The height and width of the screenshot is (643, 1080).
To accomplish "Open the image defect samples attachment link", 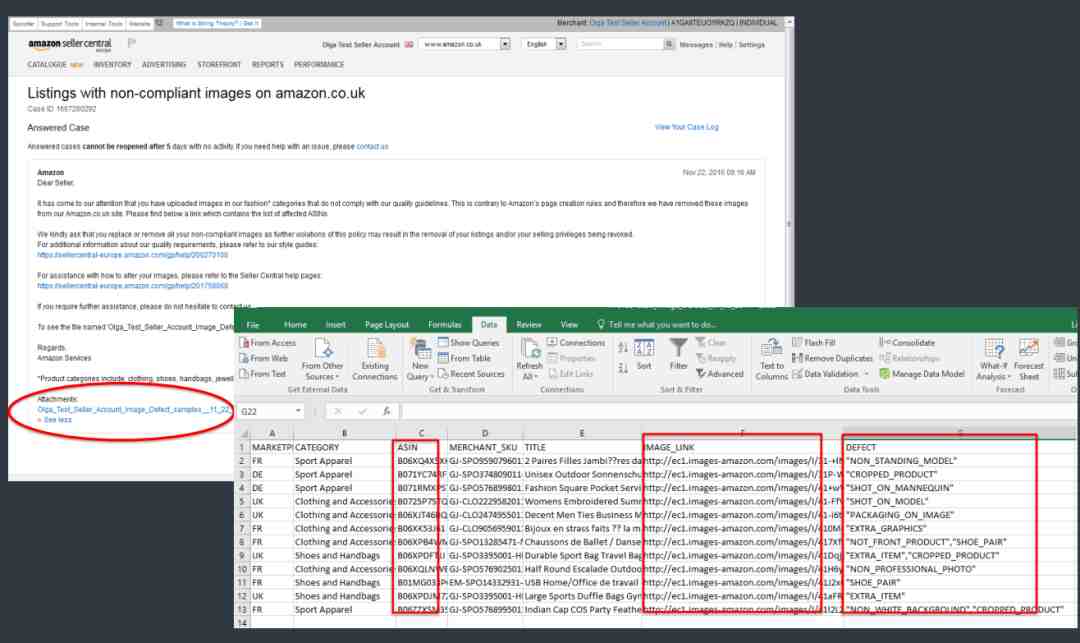I will 134,410.
